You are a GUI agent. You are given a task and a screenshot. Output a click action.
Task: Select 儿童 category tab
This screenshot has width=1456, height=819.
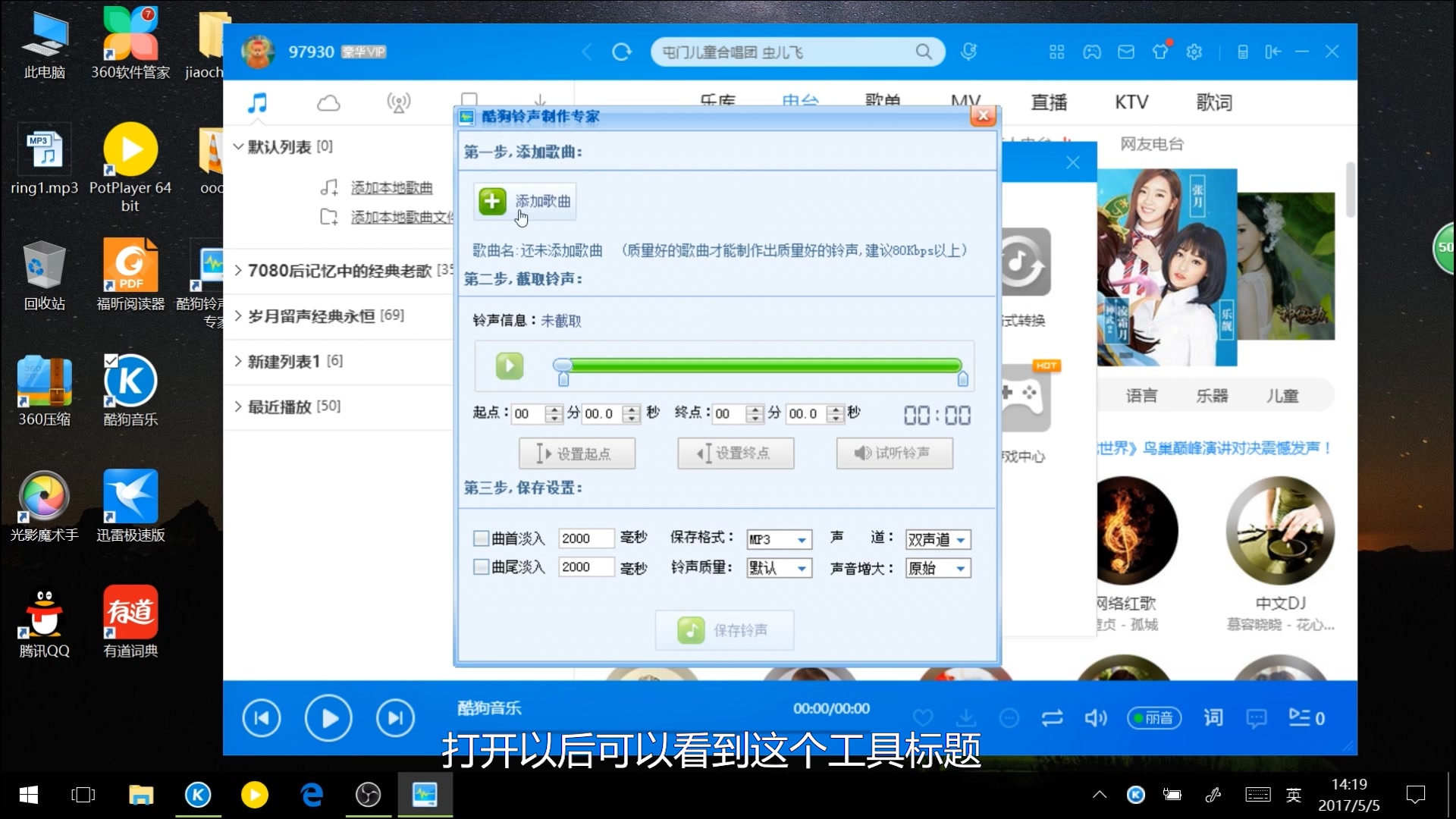click(x=1282, y=396)
